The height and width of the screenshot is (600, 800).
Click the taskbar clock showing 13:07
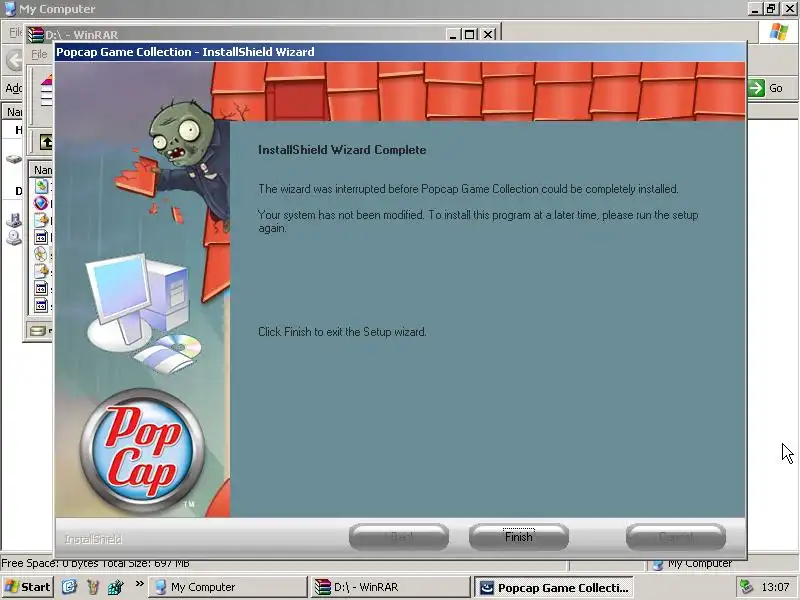point(775,587)
